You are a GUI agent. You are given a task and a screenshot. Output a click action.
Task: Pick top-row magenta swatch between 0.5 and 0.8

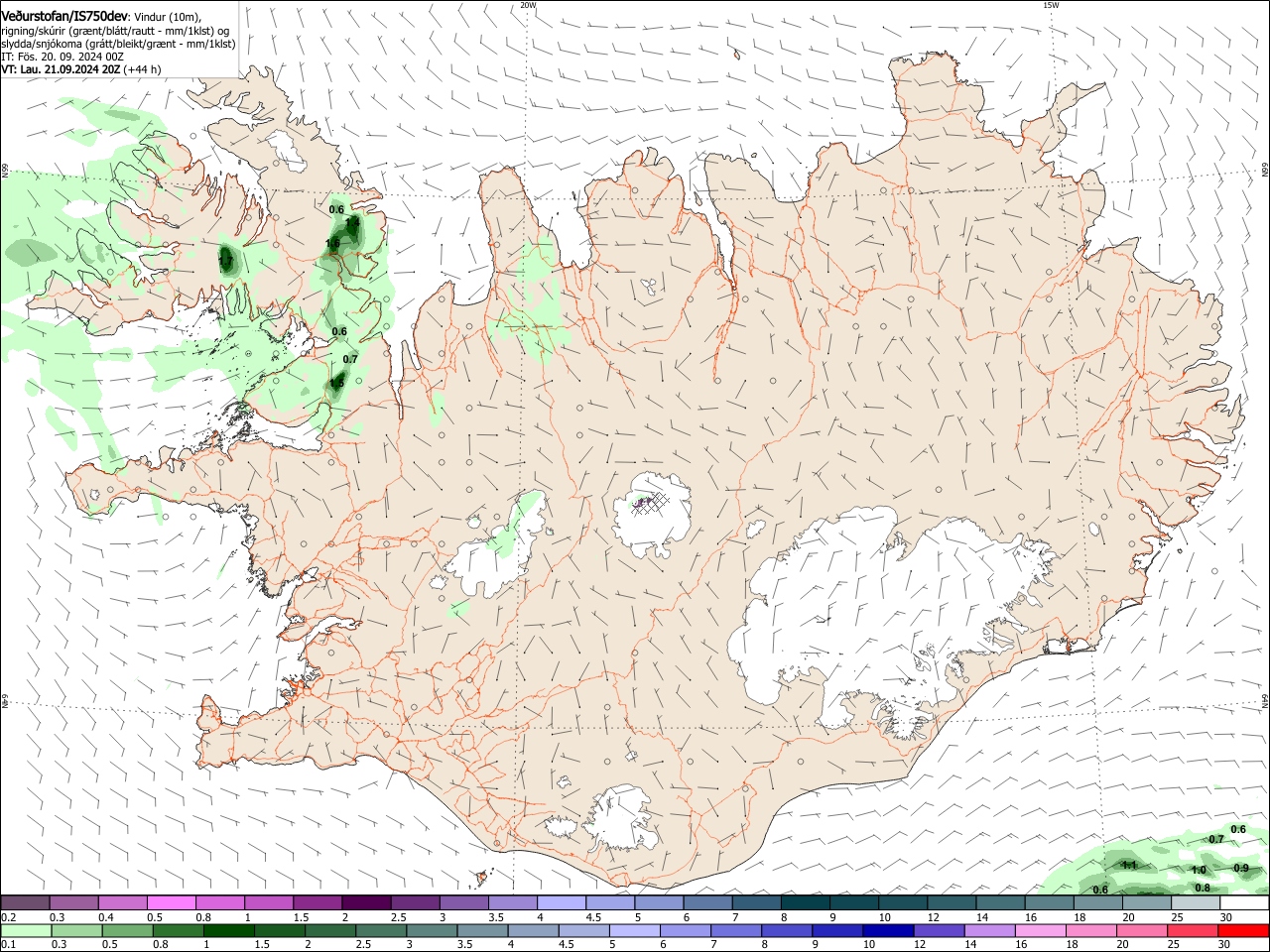[171, 902]
